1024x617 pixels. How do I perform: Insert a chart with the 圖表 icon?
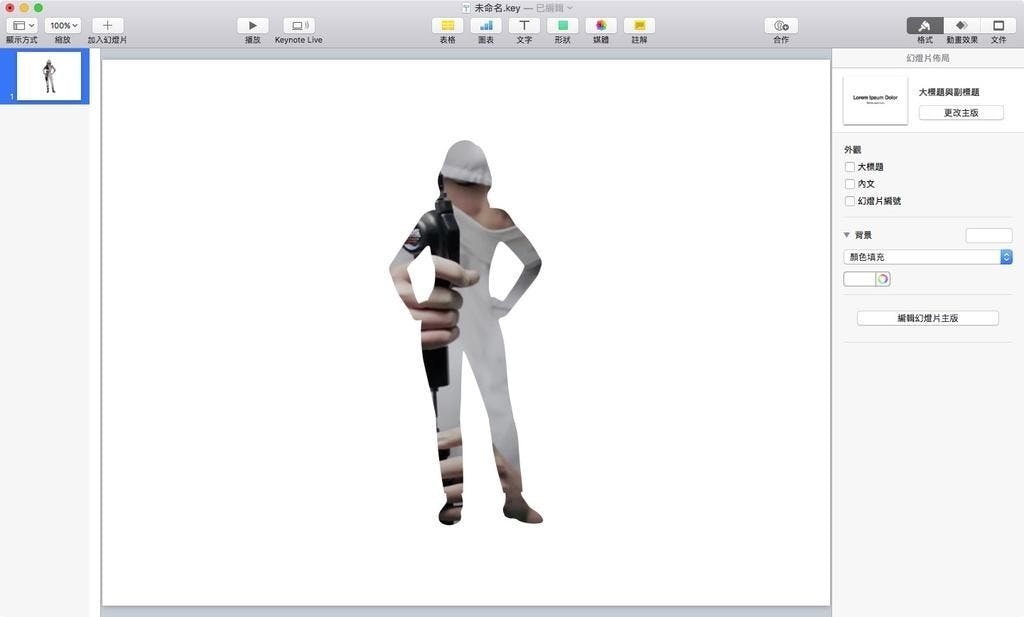coord(485,25)
